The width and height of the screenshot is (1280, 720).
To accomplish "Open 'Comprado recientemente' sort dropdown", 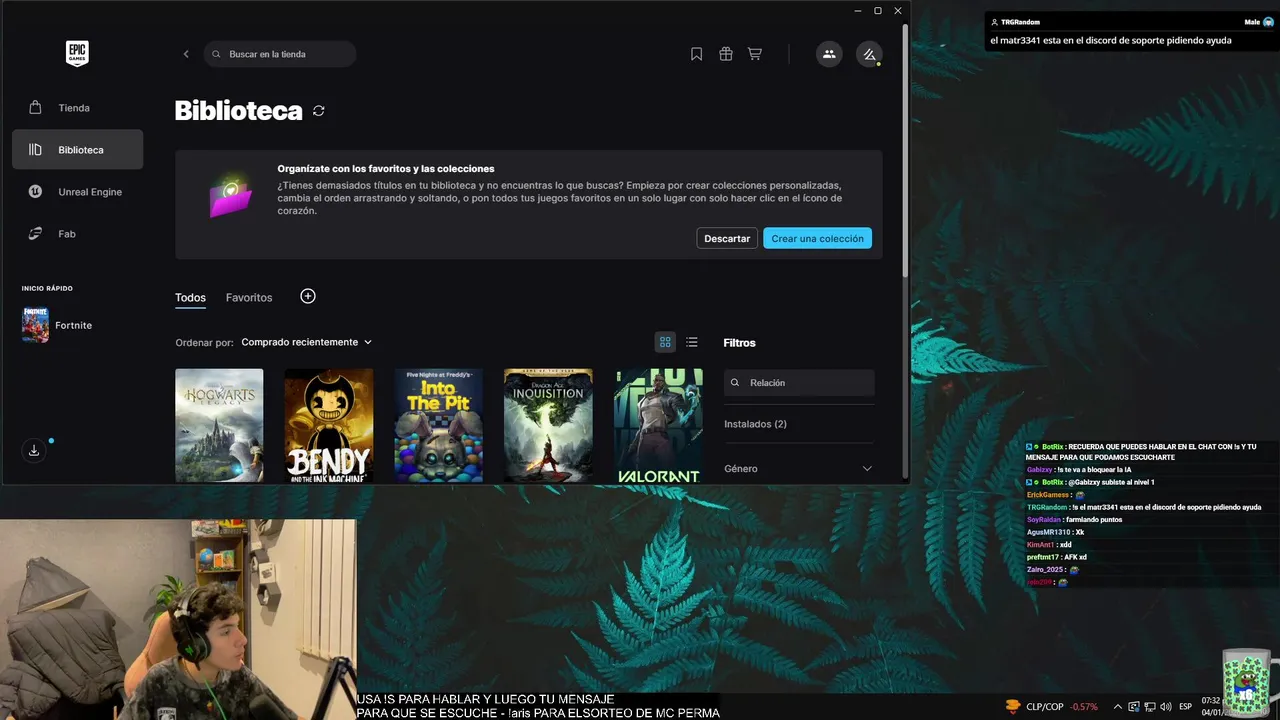I will click(307, 342).
